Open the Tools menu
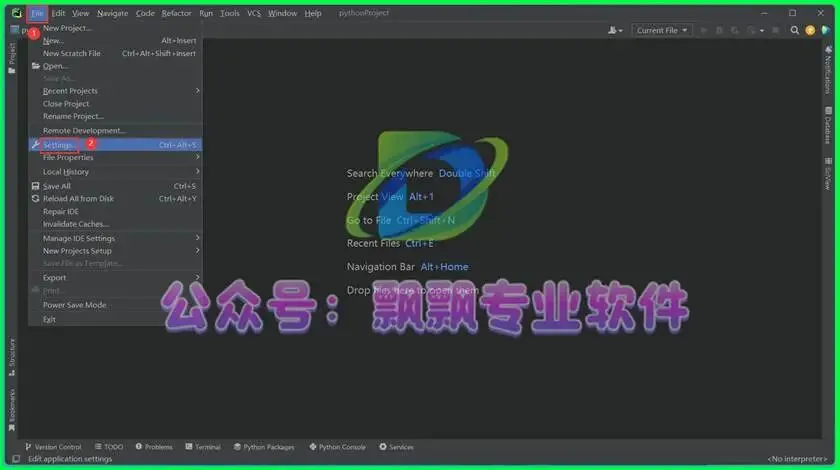 [x=230, y=13]
